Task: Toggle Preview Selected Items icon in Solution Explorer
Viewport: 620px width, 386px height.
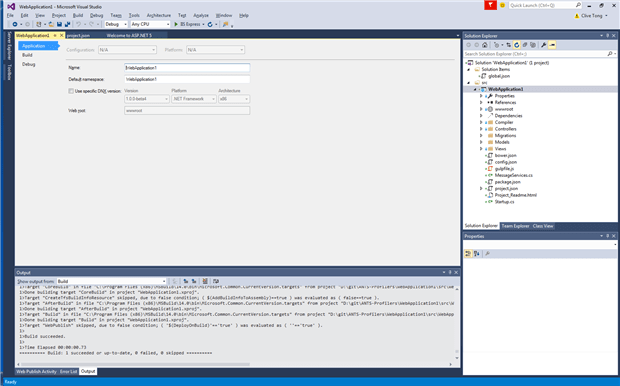Action: click(552, 45)
